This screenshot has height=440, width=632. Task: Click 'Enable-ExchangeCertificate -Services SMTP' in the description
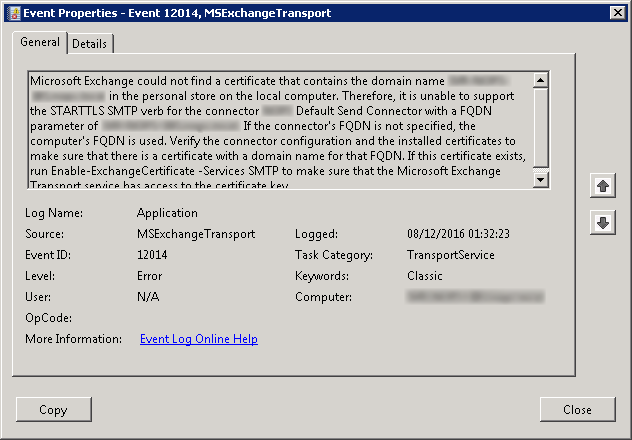click(x=164, y=171)
